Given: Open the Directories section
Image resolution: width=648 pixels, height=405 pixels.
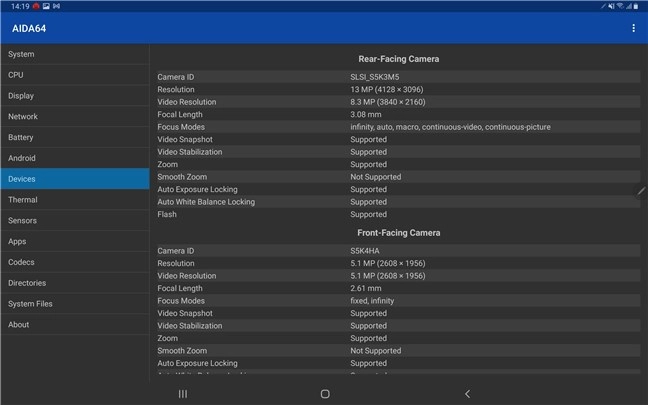Looking at the screenshot, I should tap(75, 283).
